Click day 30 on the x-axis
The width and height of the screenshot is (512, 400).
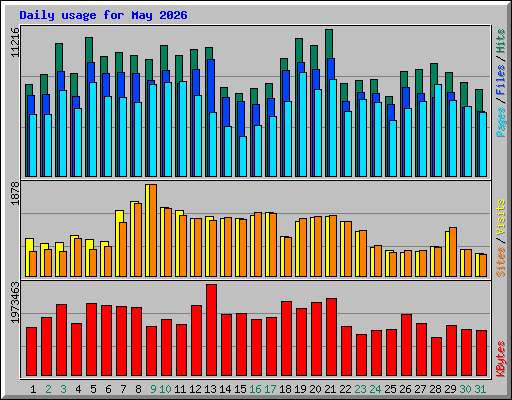point(465,389)
